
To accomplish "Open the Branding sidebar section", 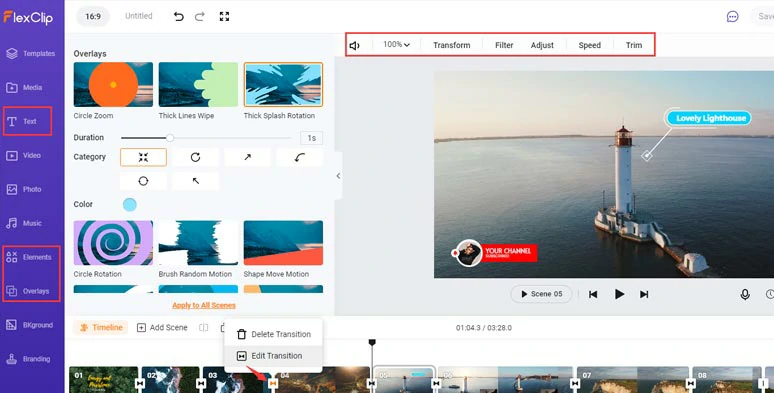I will [28, 359].
